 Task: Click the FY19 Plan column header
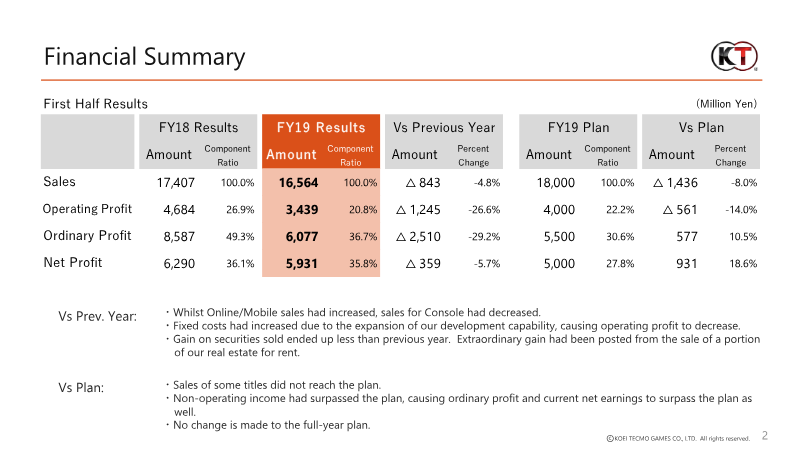pos(578,127)
